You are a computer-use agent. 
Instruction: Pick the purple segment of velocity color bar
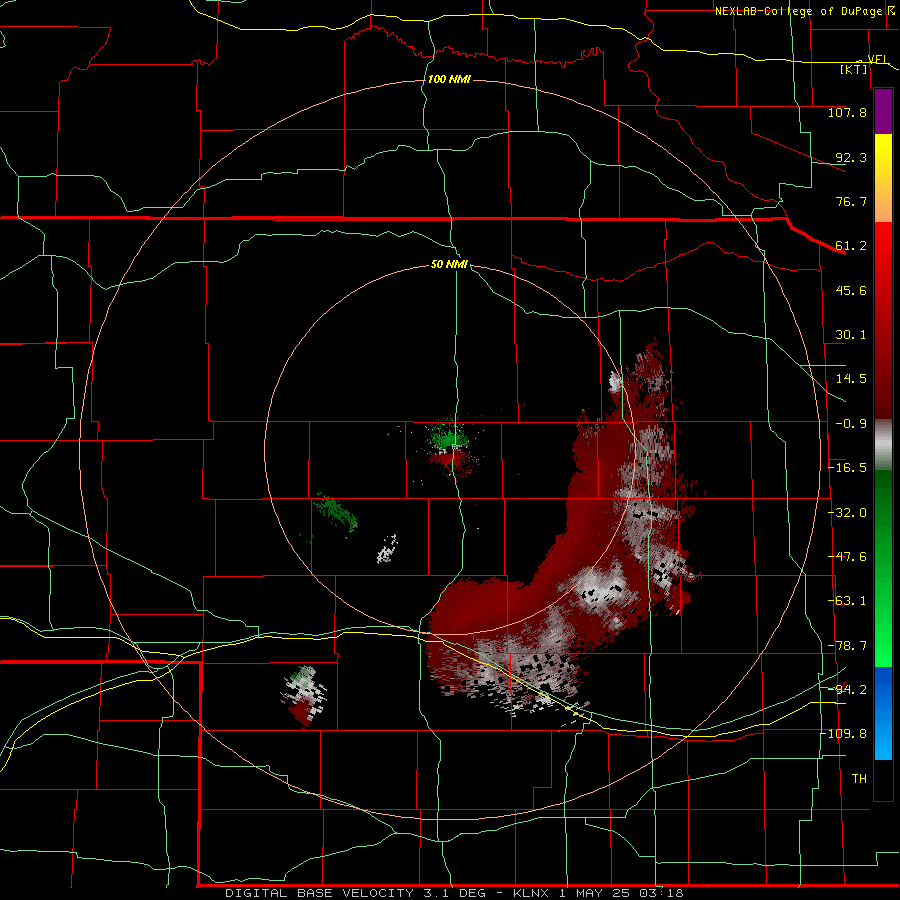pos(883,111)
